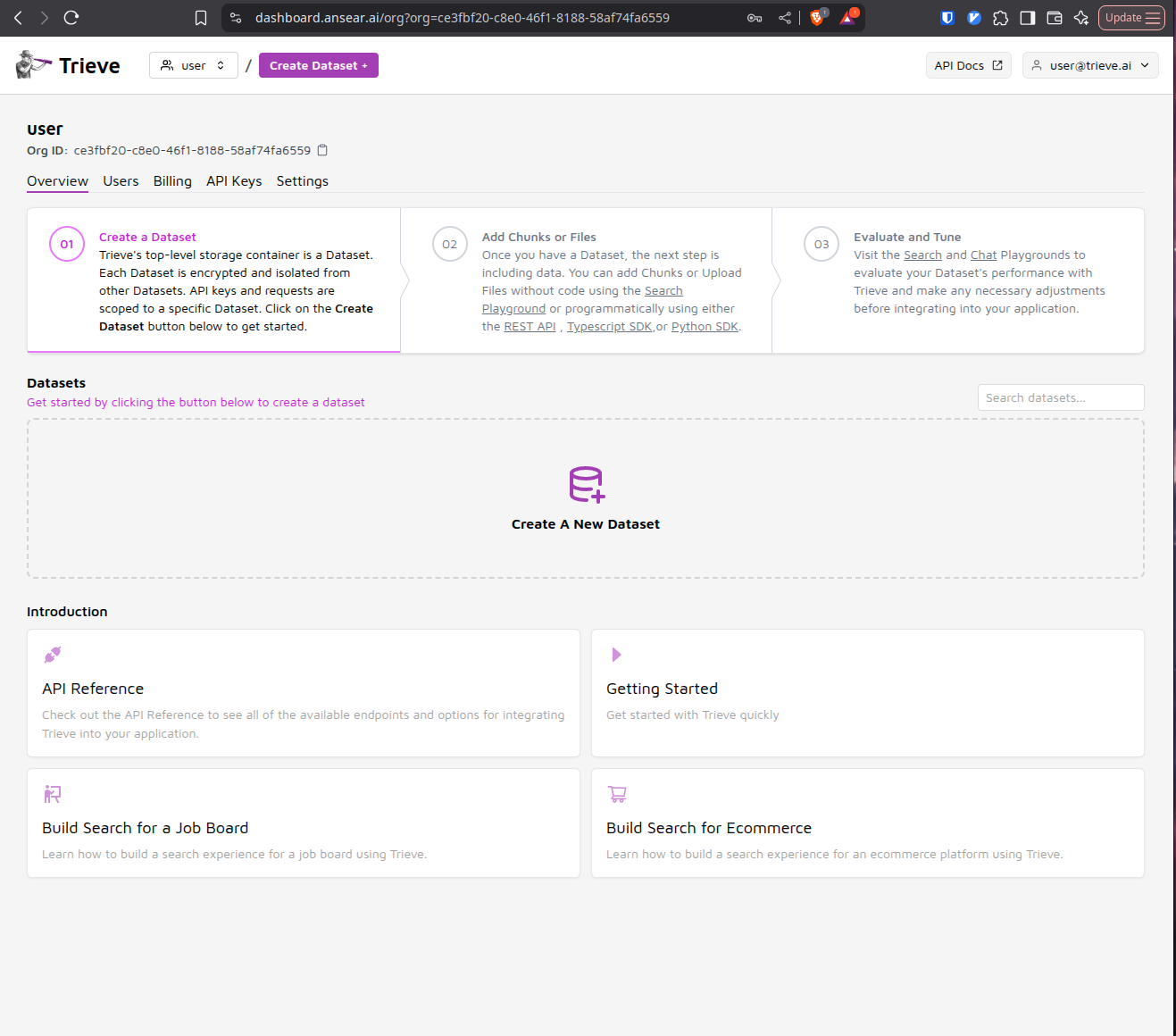The width and height of the screenshot is (1176, 1036).
Task: Open the Search link in Evaluate and Tune
Action: pos(922,255)
